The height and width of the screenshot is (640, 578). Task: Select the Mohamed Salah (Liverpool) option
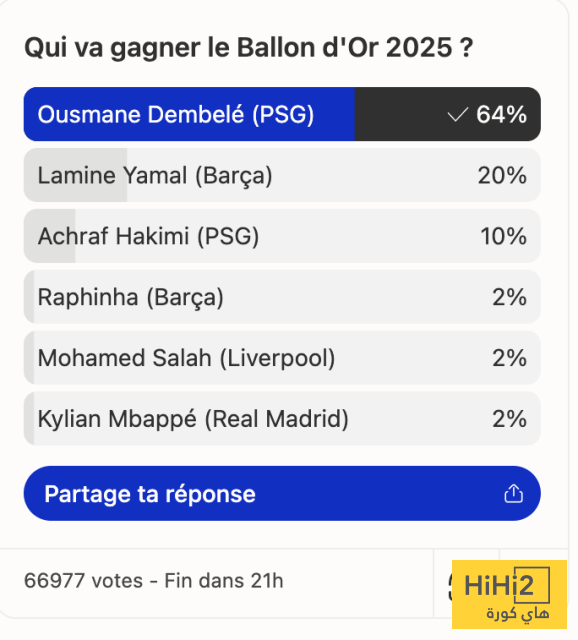tap(282, 358)
